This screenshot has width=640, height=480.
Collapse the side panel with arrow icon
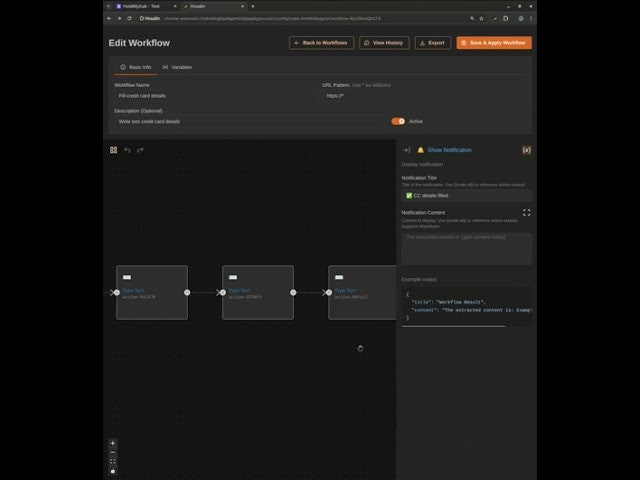[407, 150]
